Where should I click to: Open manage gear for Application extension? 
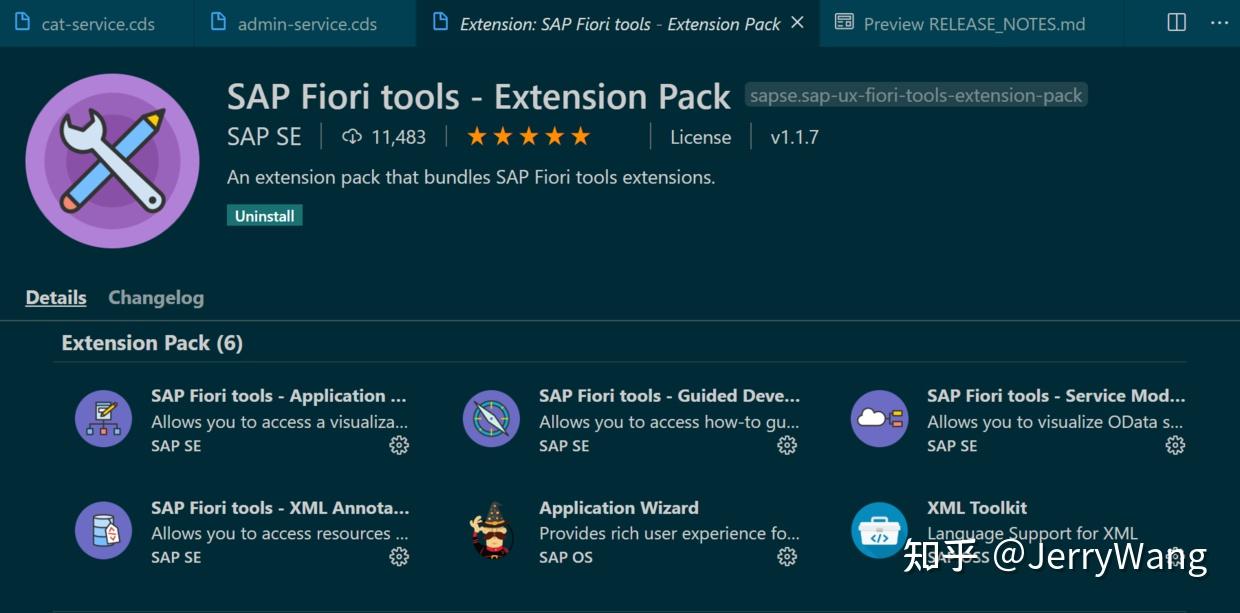(x=399, y=446)
